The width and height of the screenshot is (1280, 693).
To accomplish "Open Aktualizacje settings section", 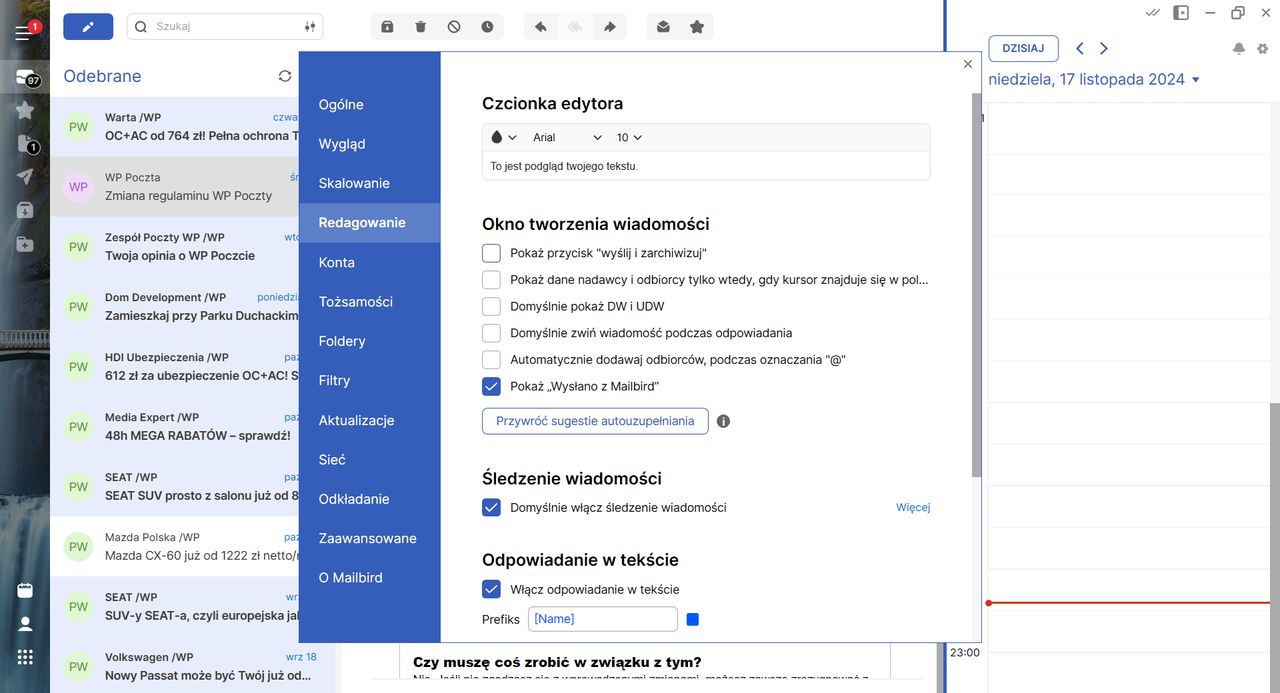I will point(369,420).
